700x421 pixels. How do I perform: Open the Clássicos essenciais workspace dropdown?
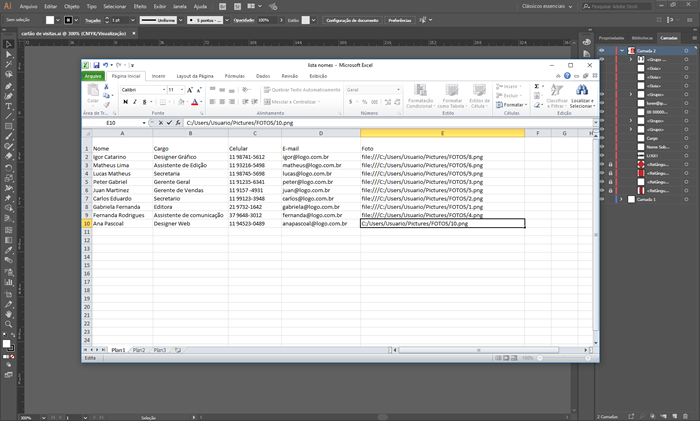(547, 6)
